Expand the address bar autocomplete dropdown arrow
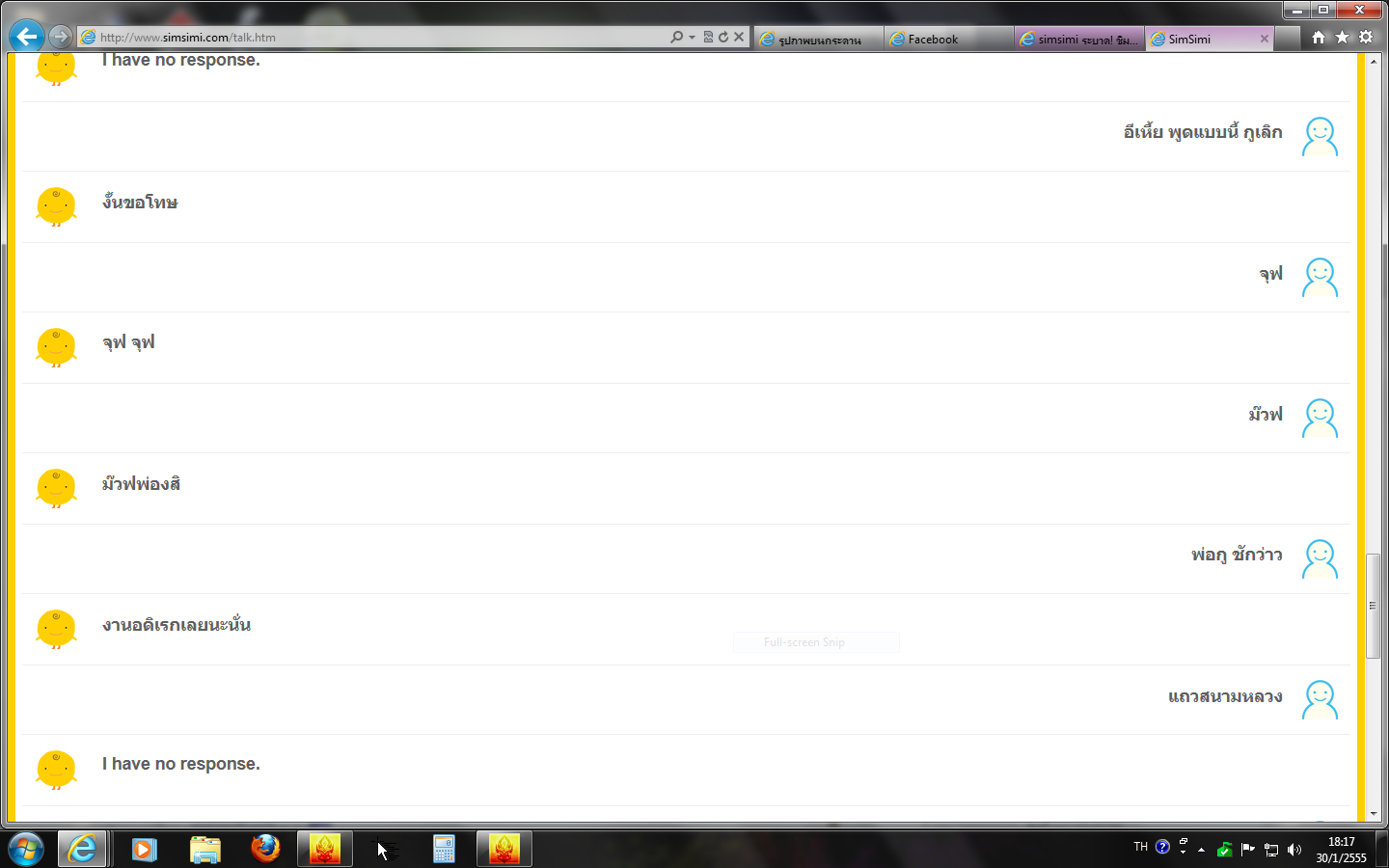1389x868 pixels. coord(692,38)
